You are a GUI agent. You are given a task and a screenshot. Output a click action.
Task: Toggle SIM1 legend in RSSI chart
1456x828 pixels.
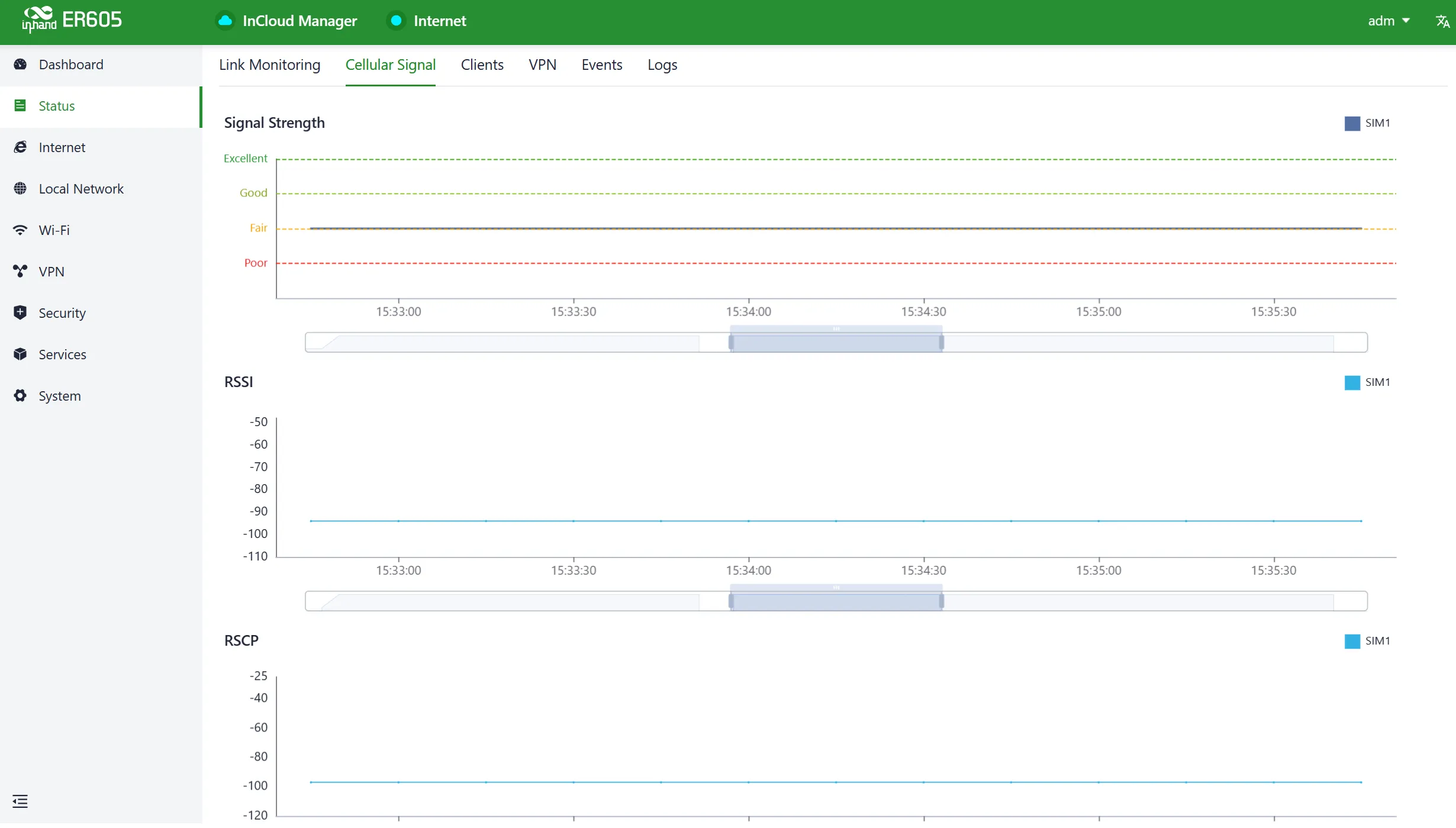[1367, 382]
